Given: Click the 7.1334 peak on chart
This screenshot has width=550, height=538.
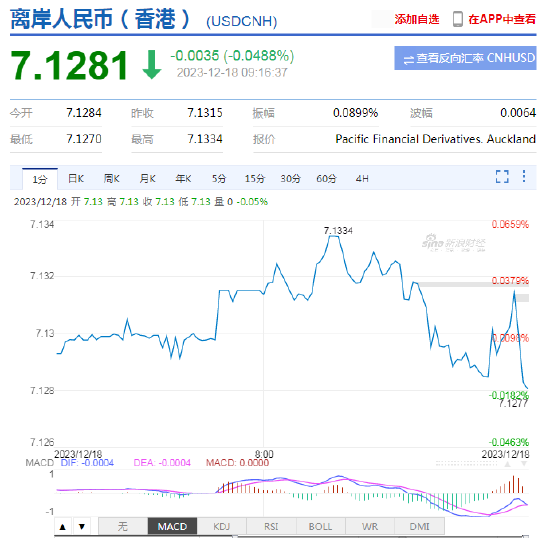Looking at the screenshot, I should pos(338,231).
